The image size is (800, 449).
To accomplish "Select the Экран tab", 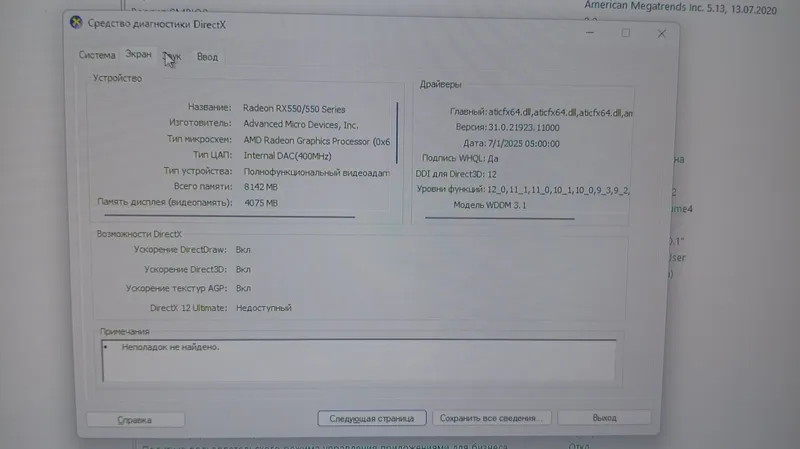I will pos(138,54).
